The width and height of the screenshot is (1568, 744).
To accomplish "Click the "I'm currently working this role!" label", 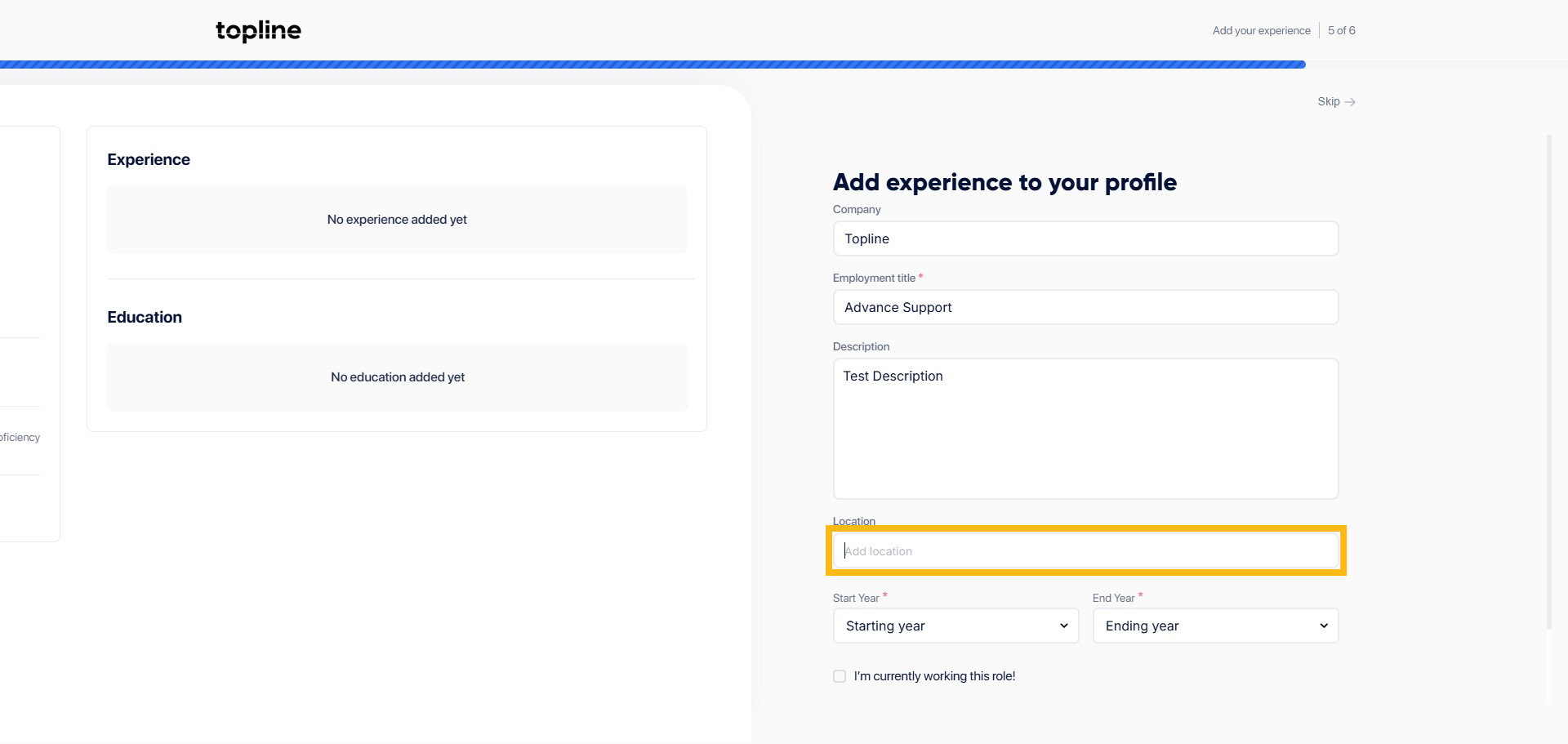I will (x=934, y=676).
